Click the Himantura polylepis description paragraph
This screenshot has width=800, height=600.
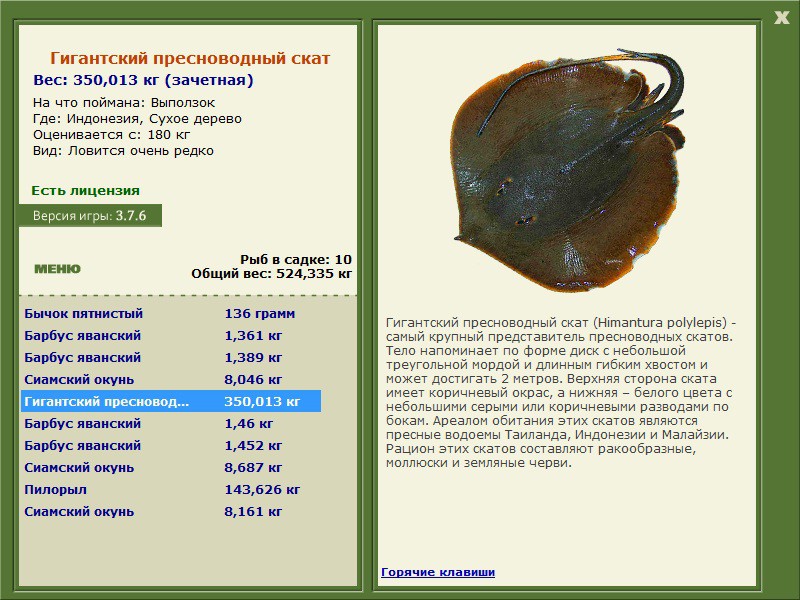(x=561, y=392)
